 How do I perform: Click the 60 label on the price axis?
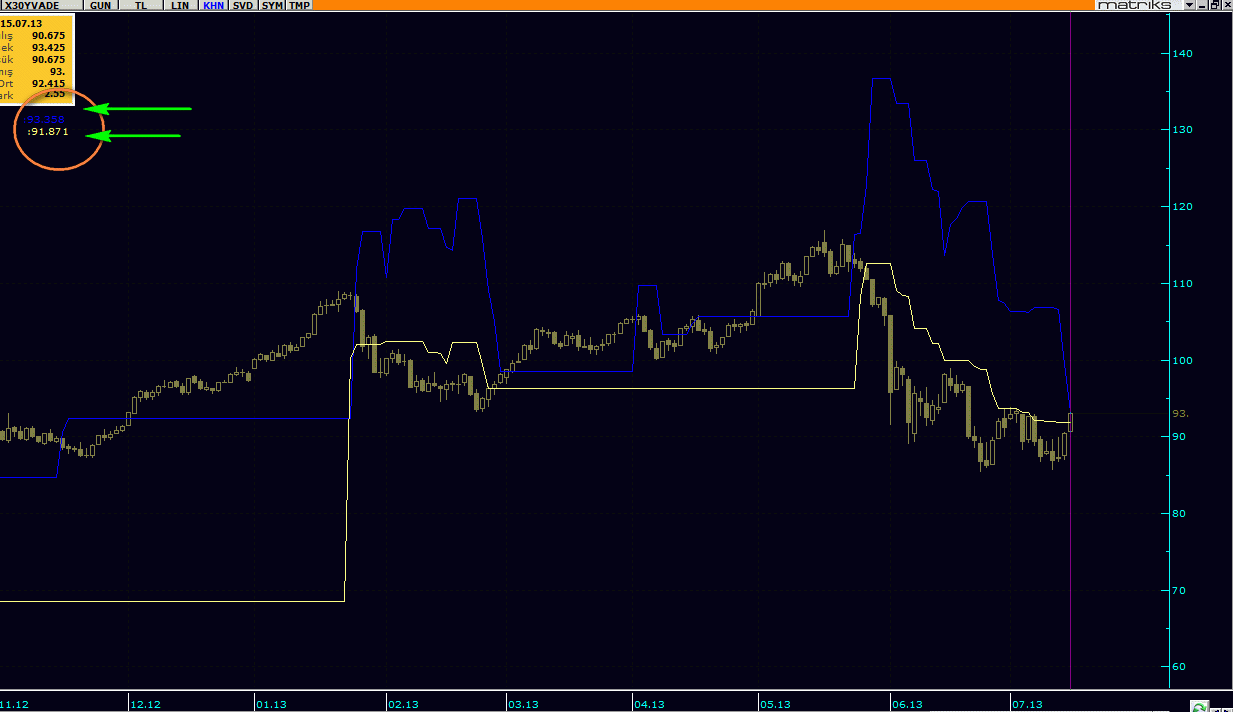[x=1180, y=667]
